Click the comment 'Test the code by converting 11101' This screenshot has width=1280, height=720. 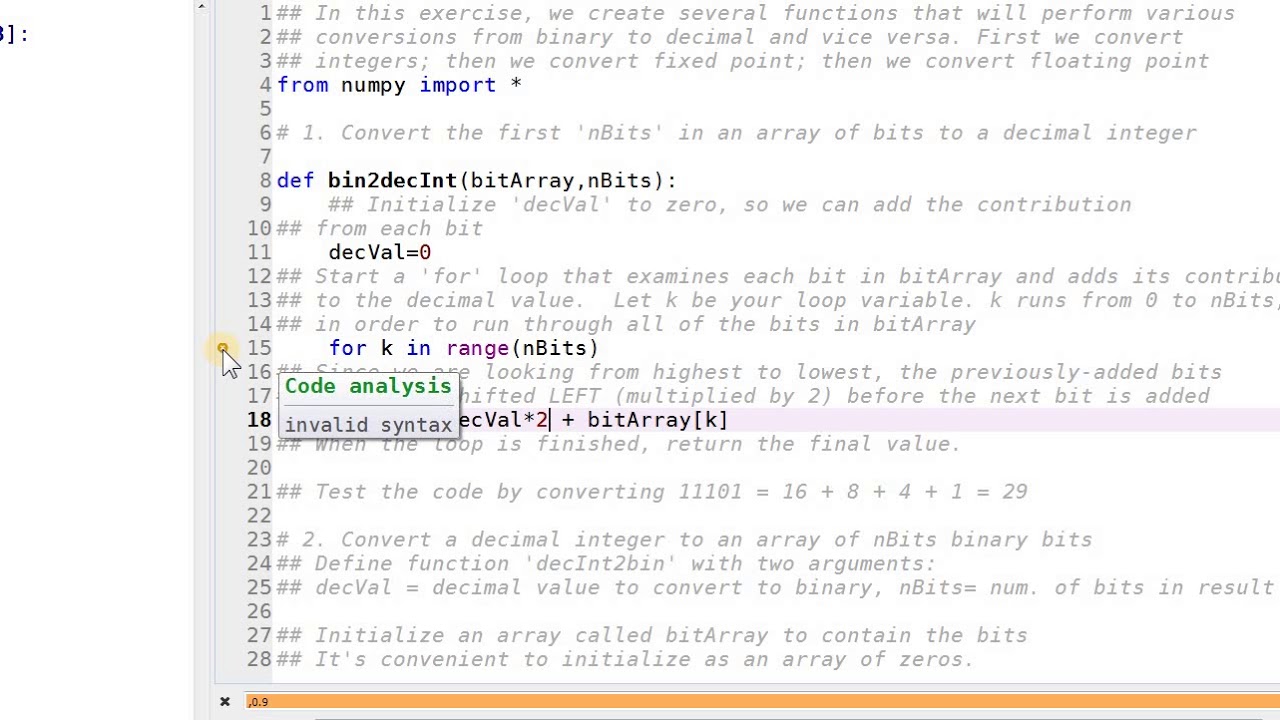click(x=652, y=492)
